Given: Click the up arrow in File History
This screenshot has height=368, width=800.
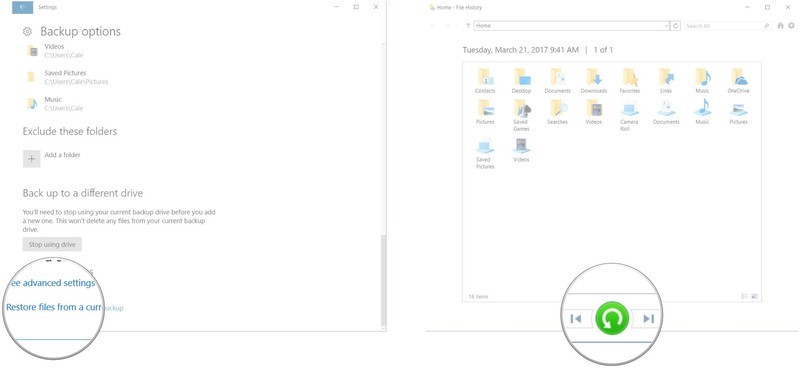Looking at the screenshot, I should click(468, 26).
